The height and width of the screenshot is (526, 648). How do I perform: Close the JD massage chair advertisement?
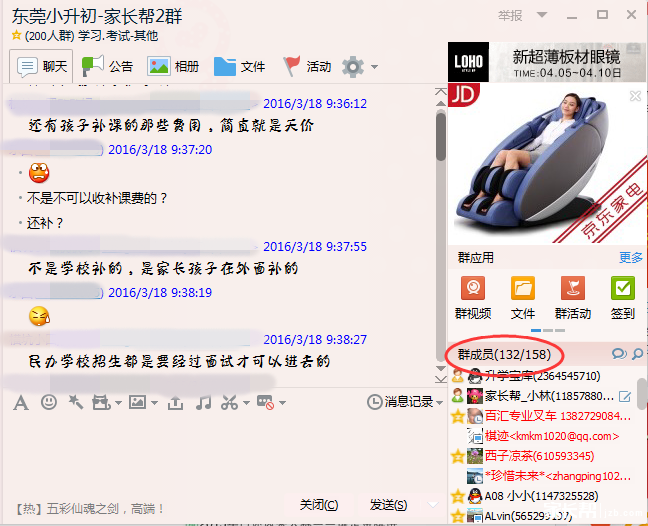pyautogui.click(x=635, y=96)
